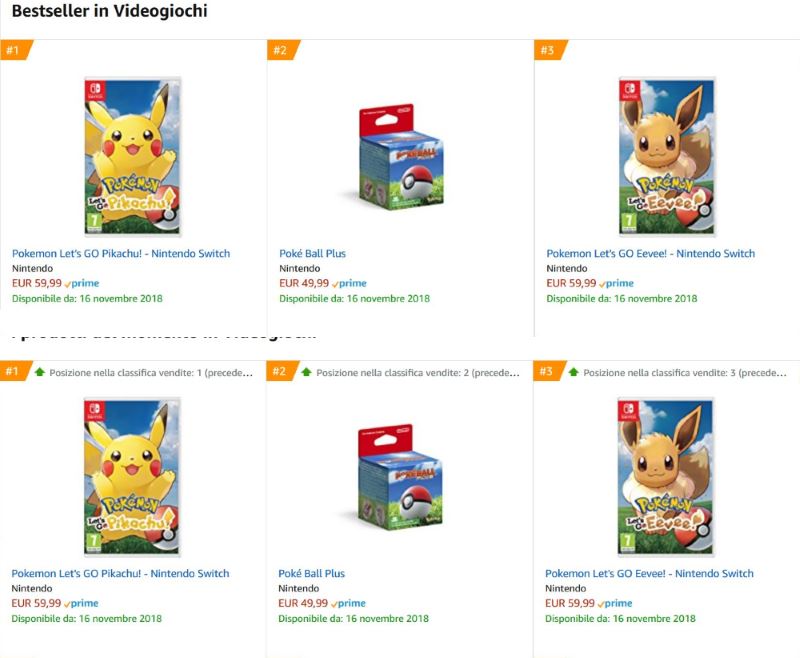Open the bottom Poké Ball Plus product image
The width and height of the screenshot is (800, 658).
398,476
